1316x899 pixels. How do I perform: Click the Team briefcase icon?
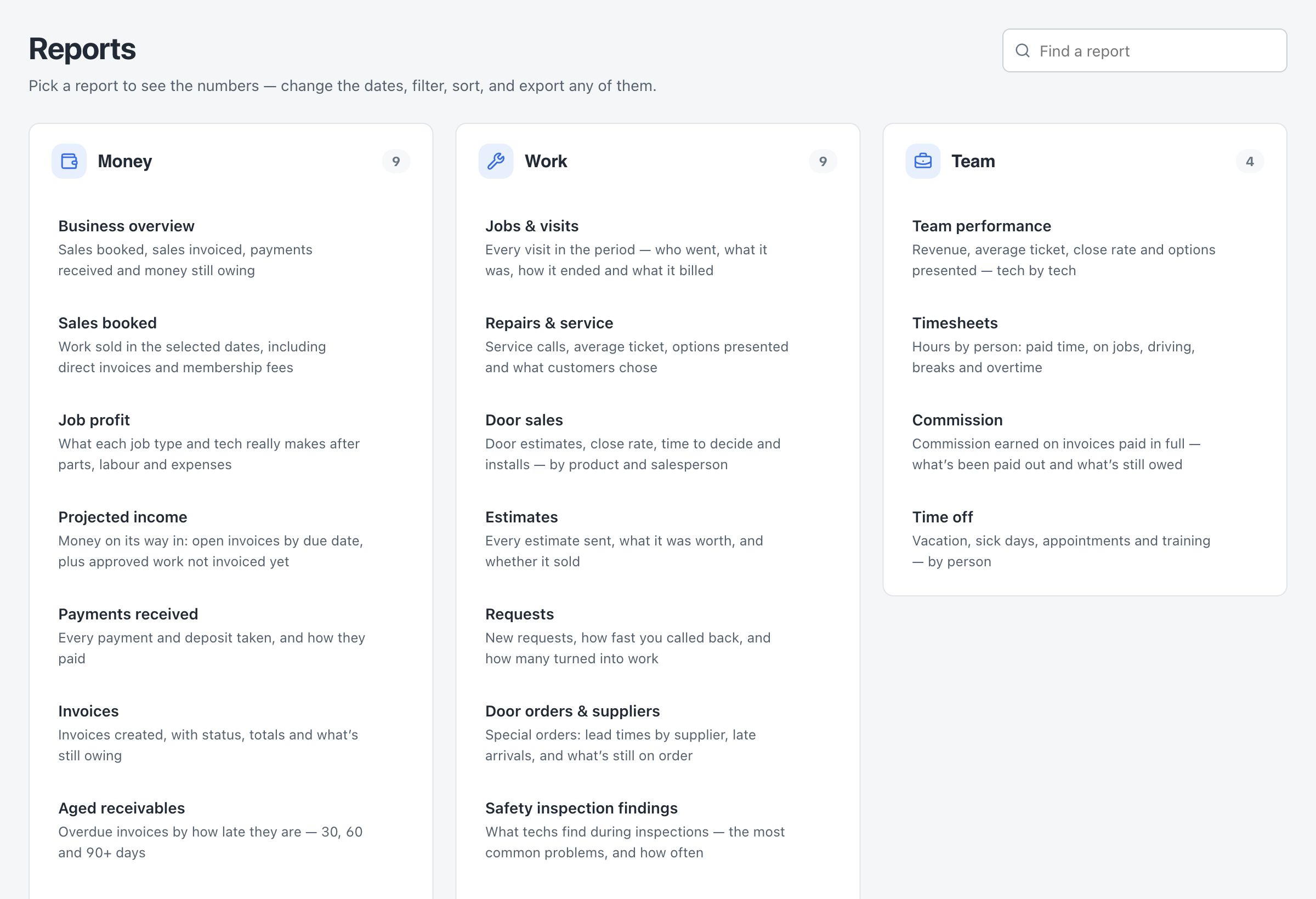923,161
